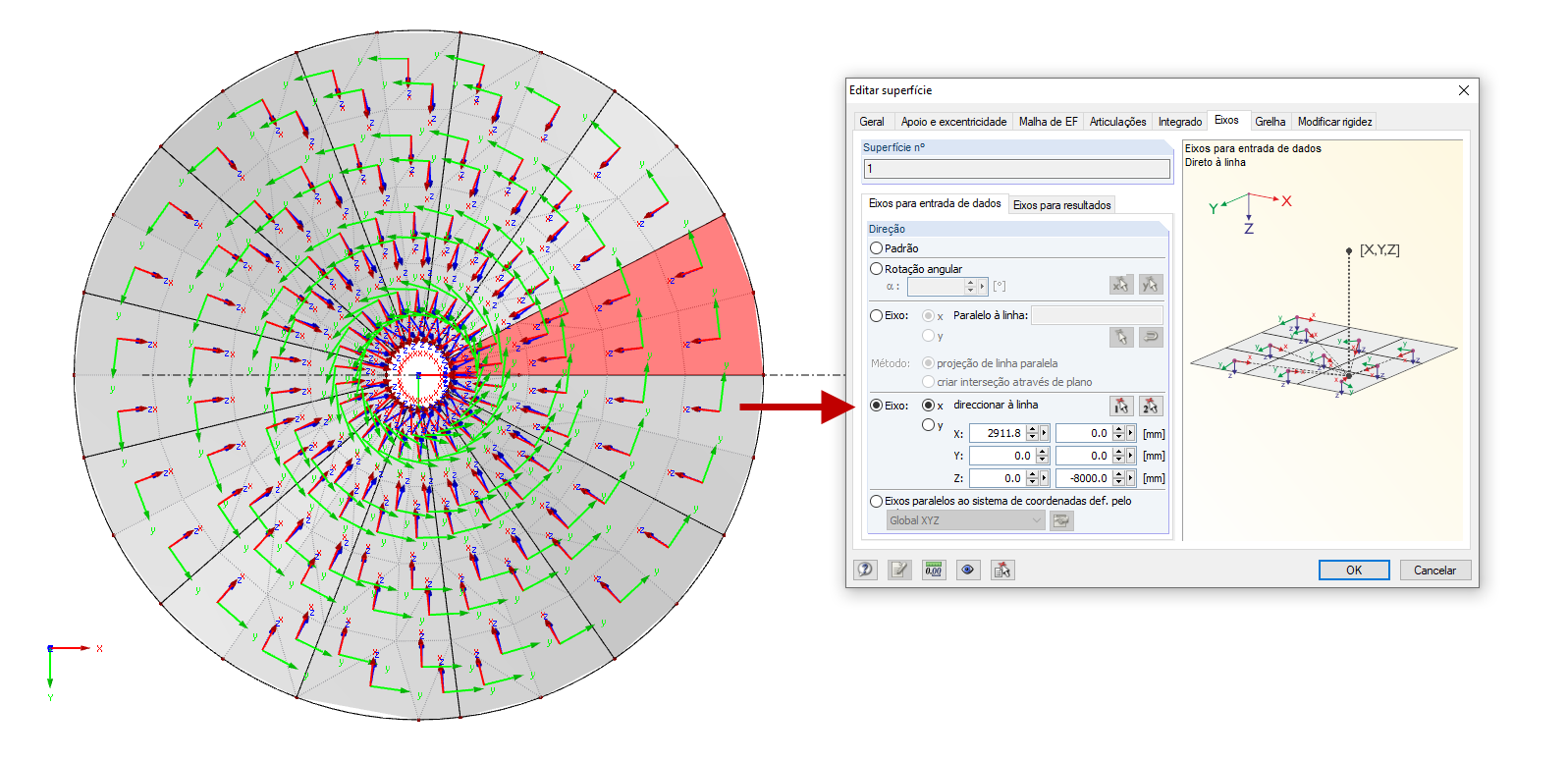Click the axes illustration preview in dialog
Image resolution: width=1568 pixels, height=761 pixels.
pyautogui.click(x=1324, y=339)
